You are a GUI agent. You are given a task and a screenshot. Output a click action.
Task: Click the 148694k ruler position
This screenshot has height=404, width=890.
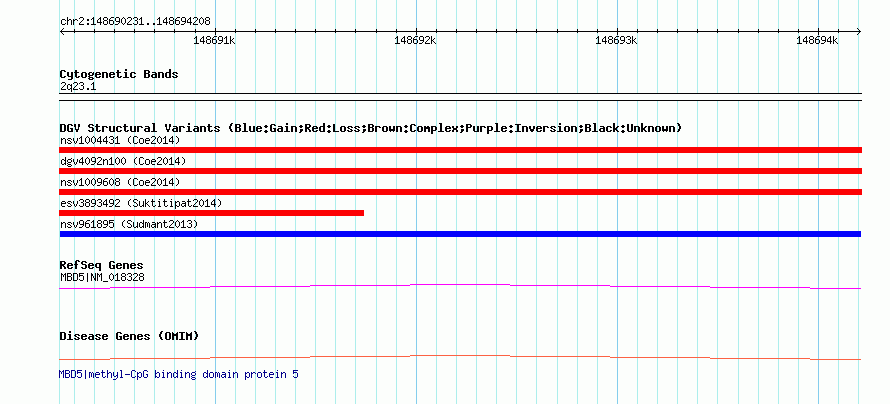(817, 41)
